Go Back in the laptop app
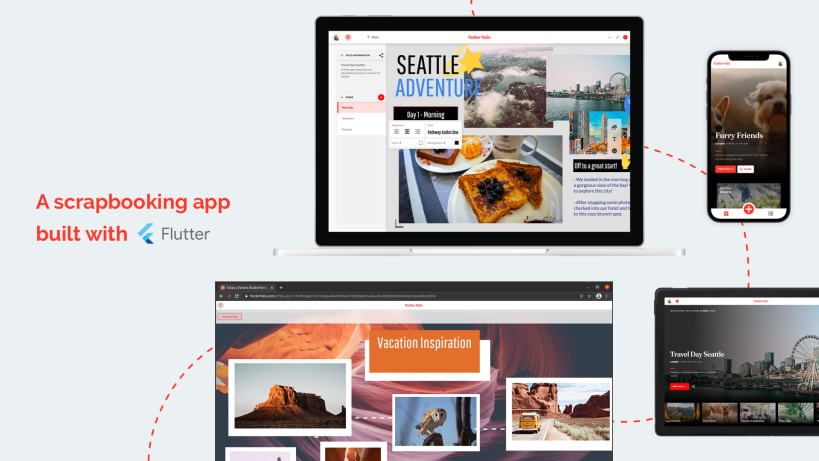This screenshot has height=461, width=819. click(373, 37)
